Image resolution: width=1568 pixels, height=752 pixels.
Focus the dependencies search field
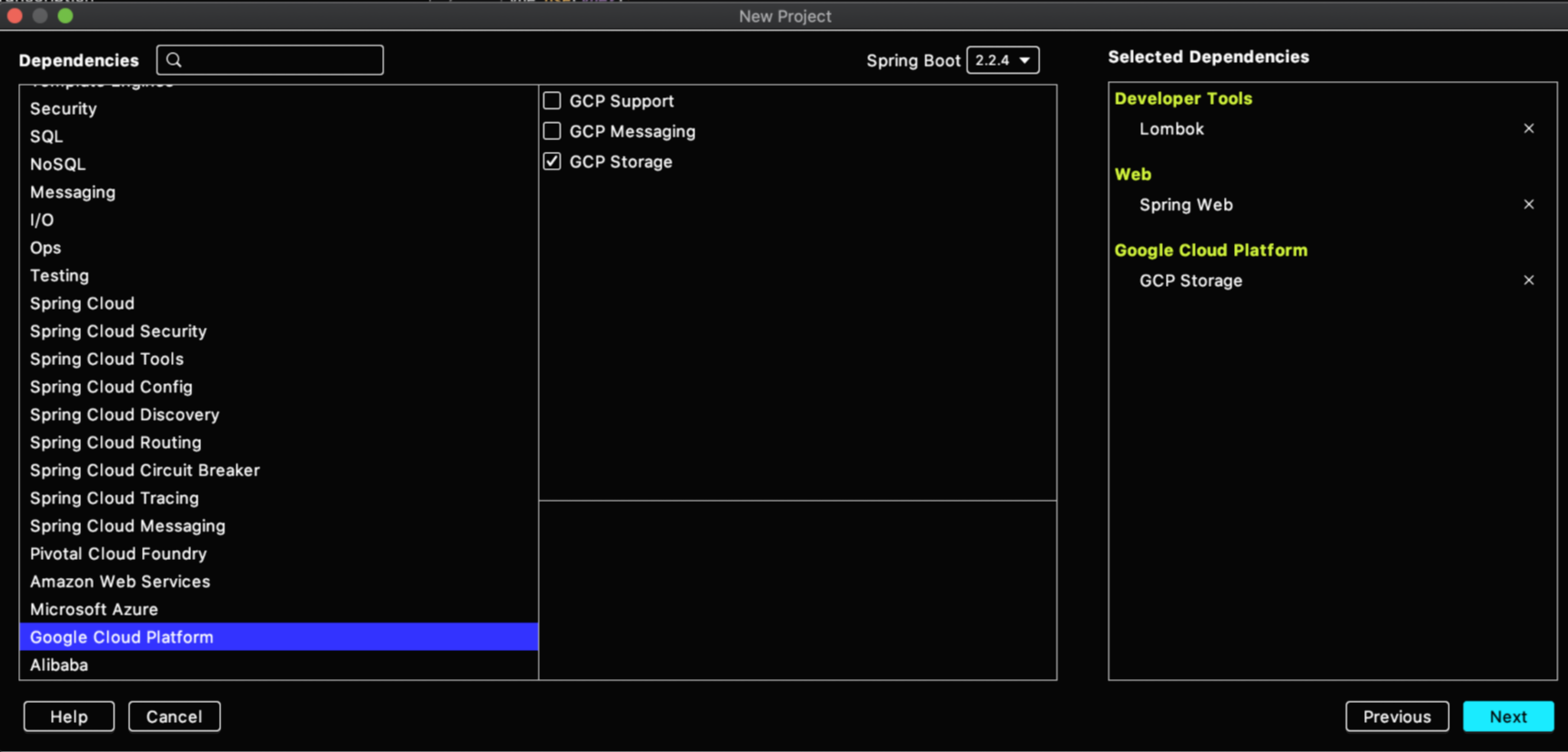(270, 60)
